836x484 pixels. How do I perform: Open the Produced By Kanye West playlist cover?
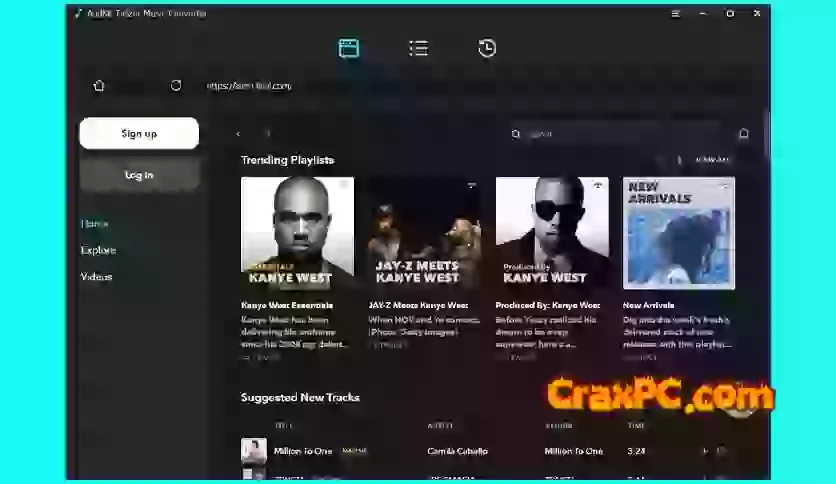pyautogui.click(x=552, y=233)
